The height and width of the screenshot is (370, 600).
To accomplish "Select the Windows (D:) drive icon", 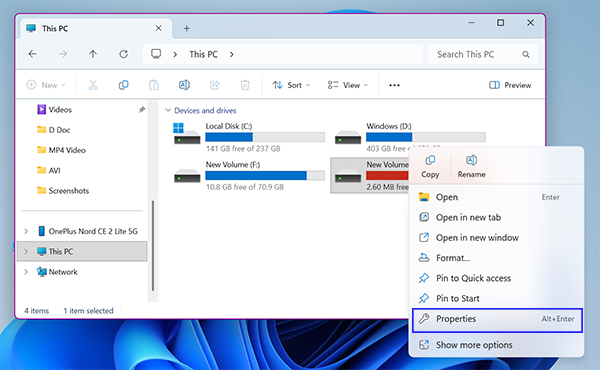I will (347, 137).
